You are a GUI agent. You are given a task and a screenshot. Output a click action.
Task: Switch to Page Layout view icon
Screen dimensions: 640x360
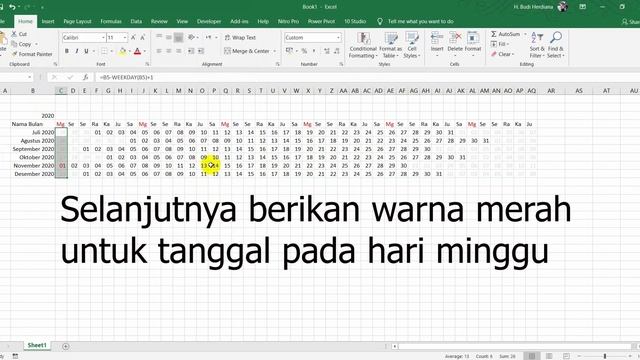click(549, 356)
